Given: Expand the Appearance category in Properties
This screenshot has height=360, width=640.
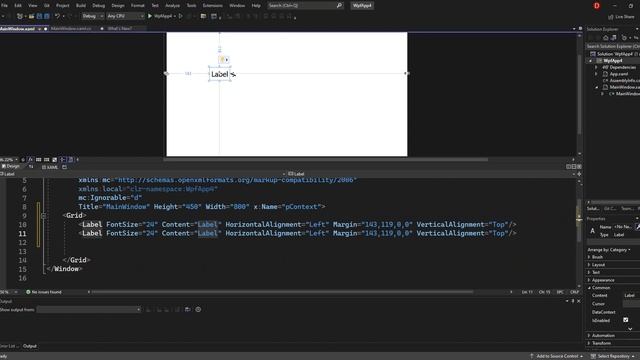Looking at the screenshot, I should [589, 280].
